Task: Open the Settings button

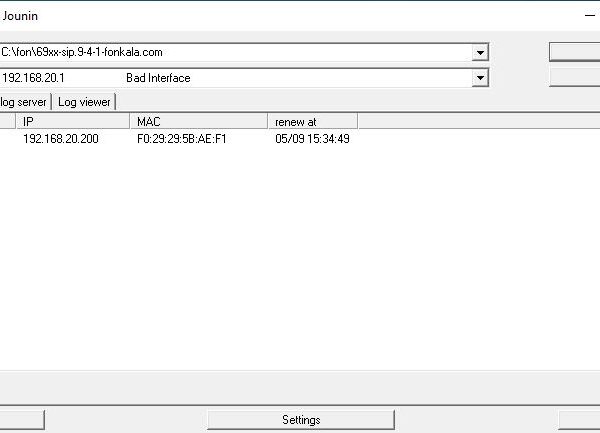Action: [301, 420]
